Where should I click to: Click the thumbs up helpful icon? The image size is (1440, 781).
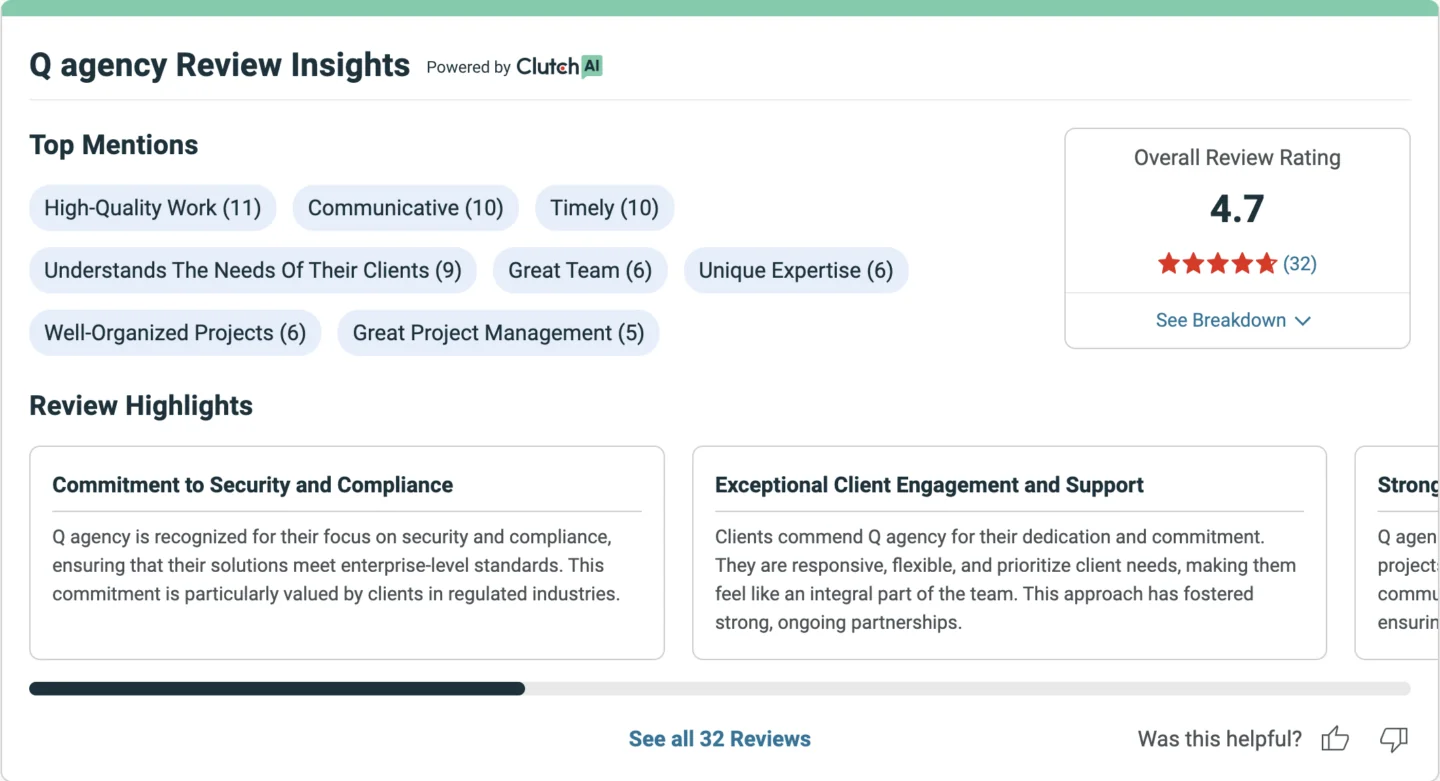[1335, 739]
